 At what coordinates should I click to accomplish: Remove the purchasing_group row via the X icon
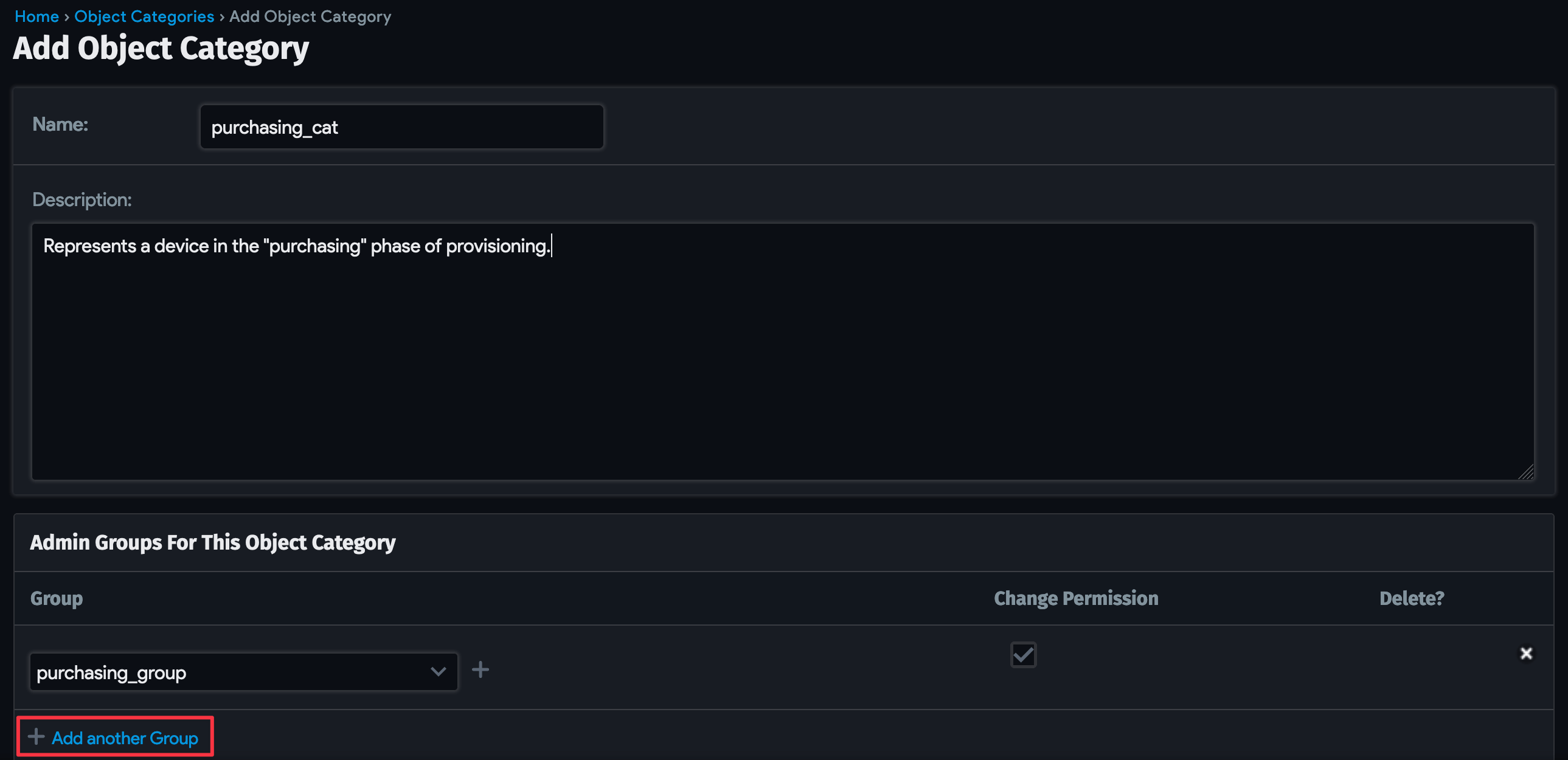[1527, 653]
